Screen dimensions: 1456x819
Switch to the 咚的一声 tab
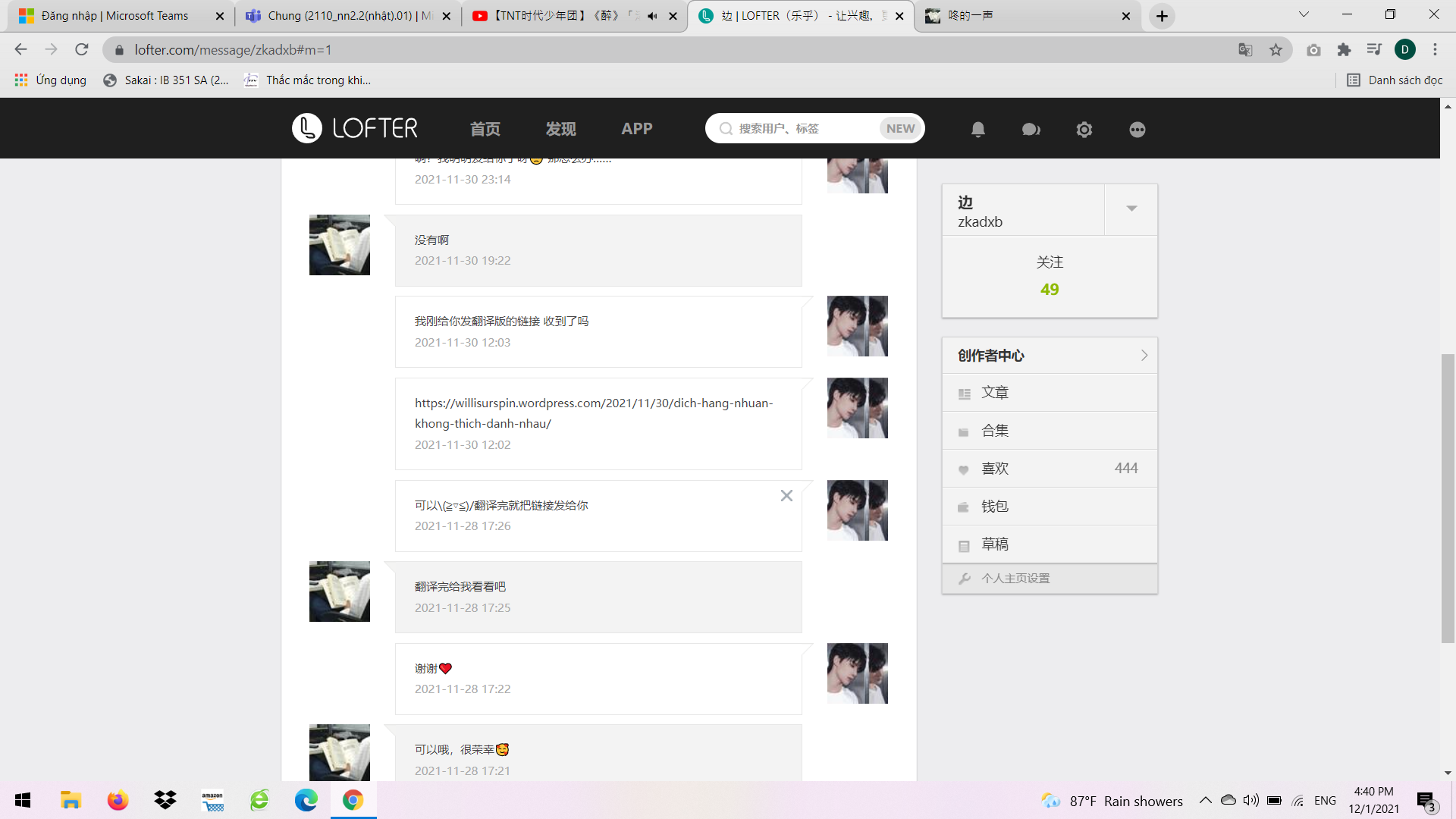pyautogui.click(x=1028, y=16)
